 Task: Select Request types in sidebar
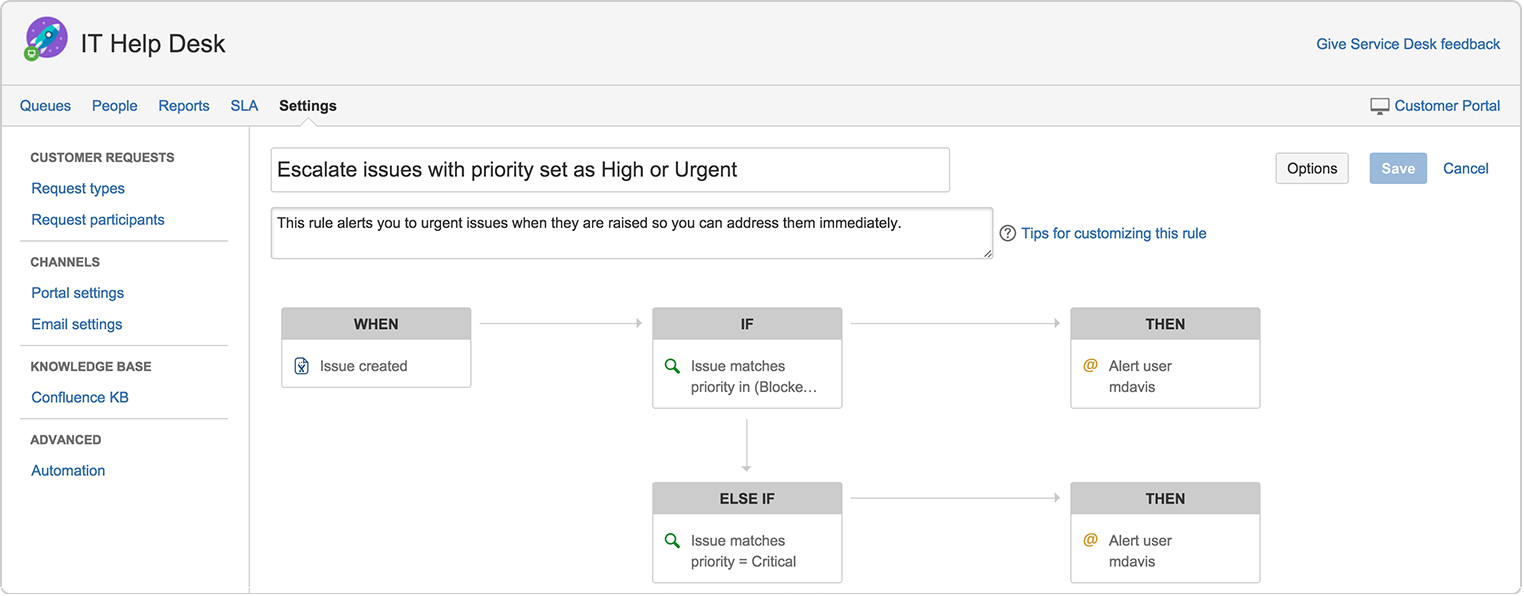click(x=78, y=189)
